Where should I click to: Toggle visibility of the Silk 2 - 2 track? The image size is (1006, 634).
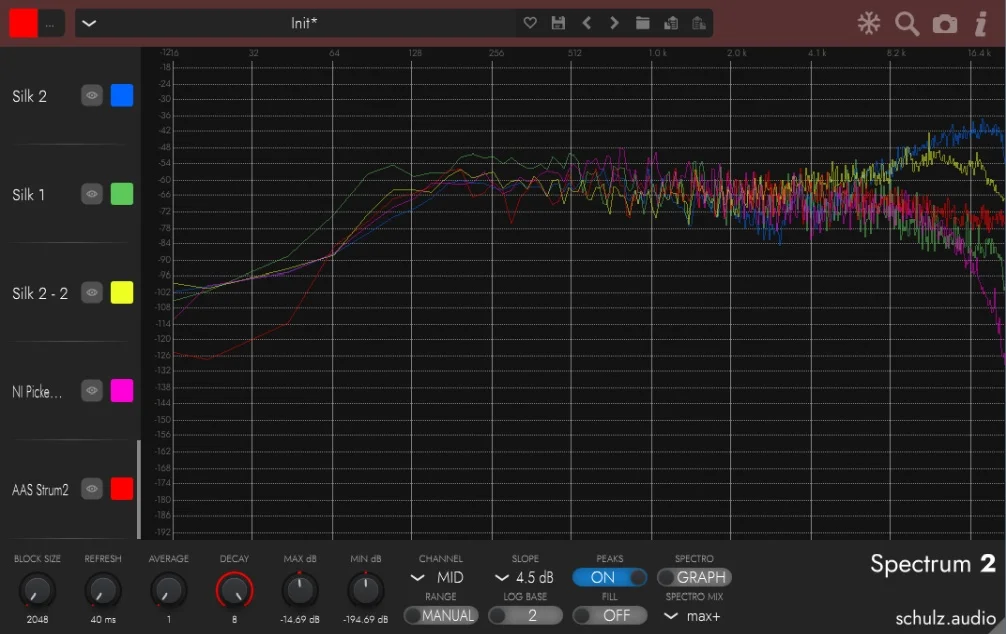tap(92, 293)
